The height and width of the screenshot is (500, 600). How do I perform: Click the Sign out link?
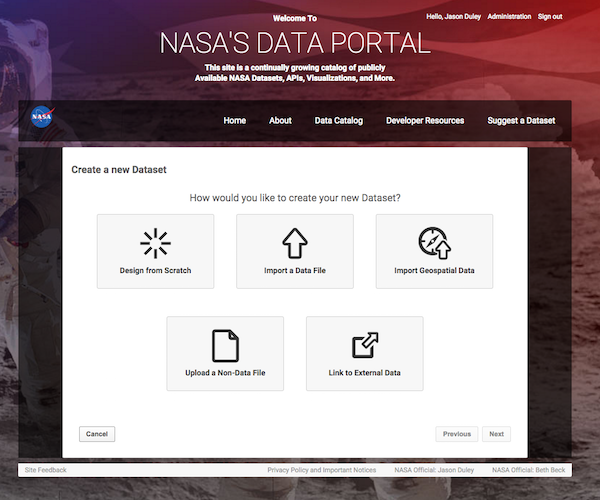click(x=550, y=16)
